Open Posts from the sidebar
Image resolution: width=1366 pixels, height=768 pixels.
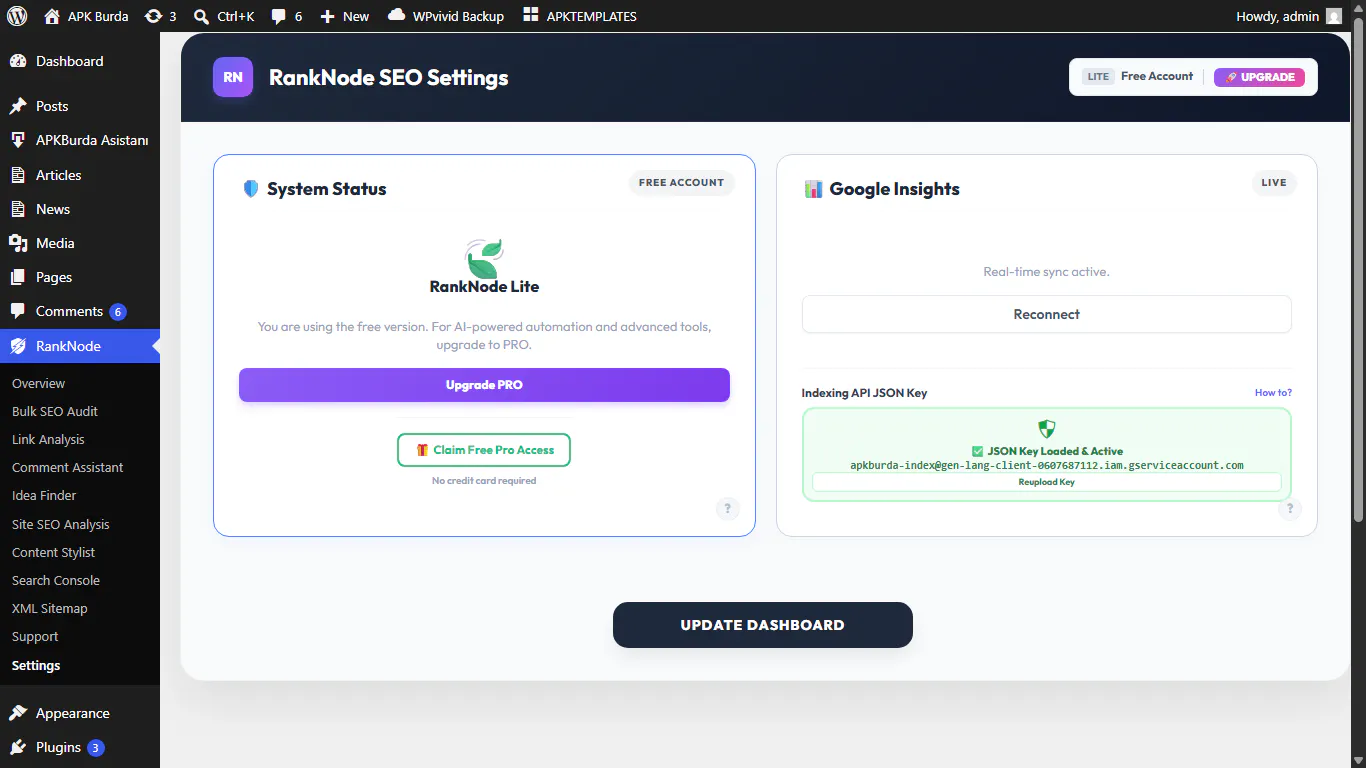pyautogui.click(x=80, y=106)
